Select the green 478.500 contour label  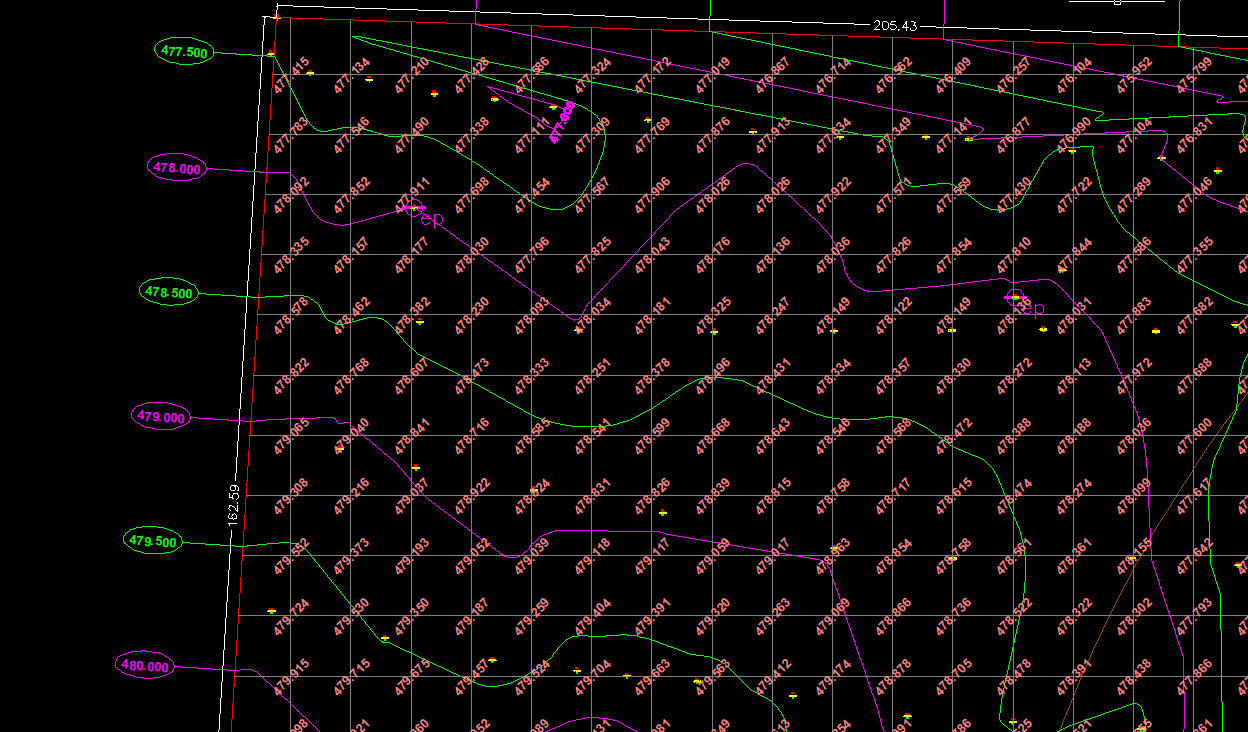click(x=169, y=293)
